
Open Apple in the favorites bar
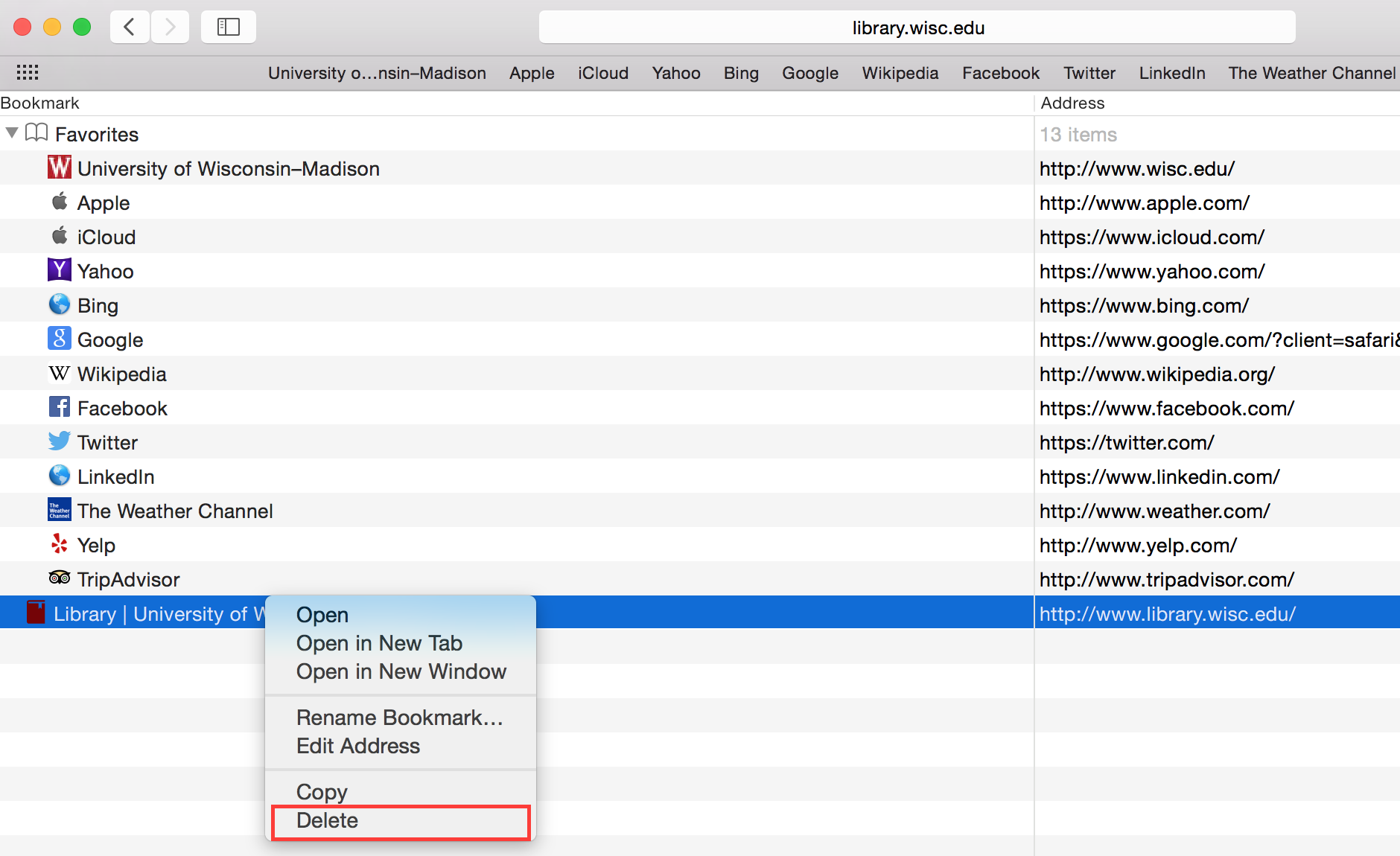coord(532,73)
